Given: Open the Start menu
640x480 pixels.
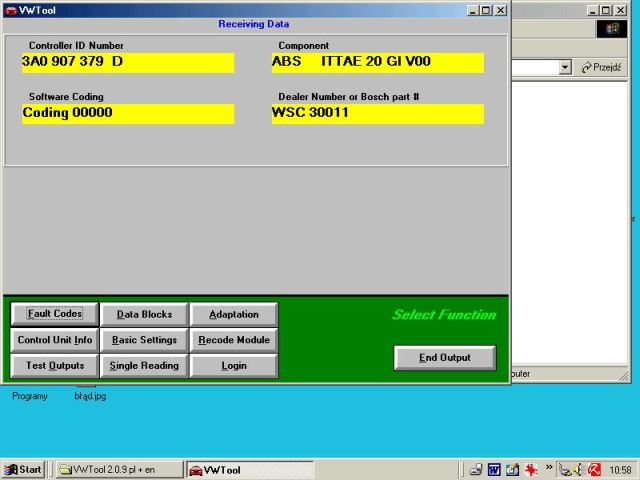Looking at the screenshot, I should click(x=23, y=470).
